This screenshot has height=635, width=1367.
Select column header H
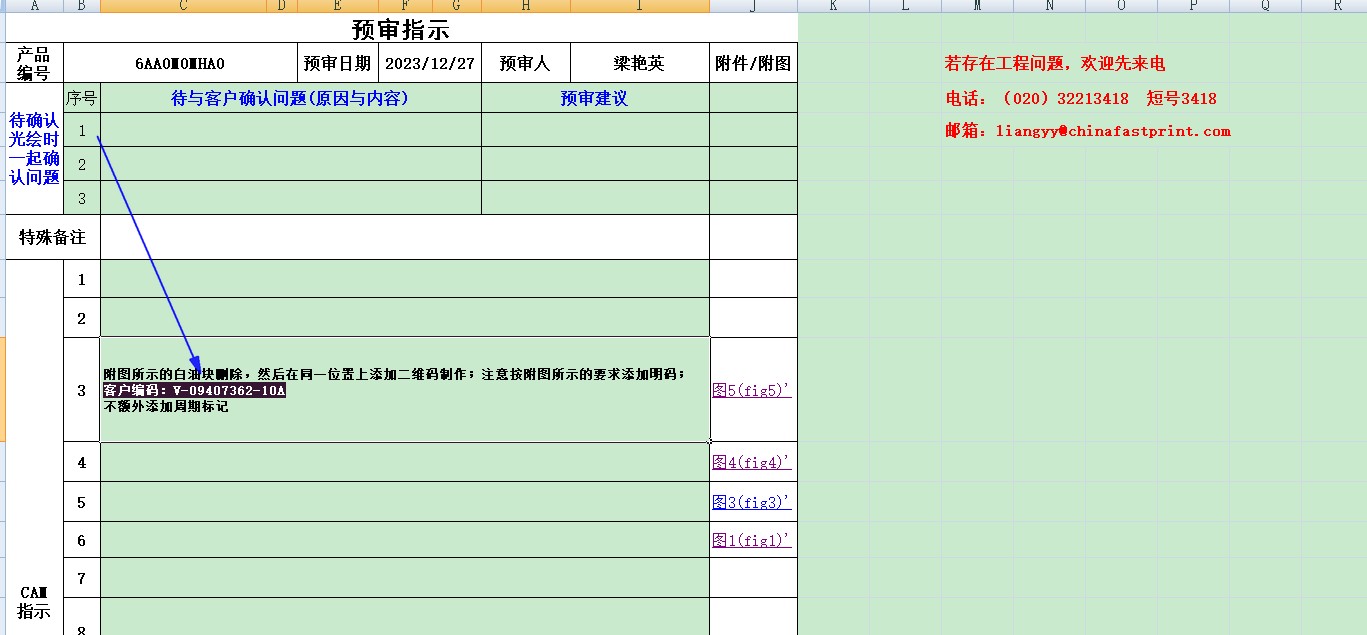click(526, 6)
